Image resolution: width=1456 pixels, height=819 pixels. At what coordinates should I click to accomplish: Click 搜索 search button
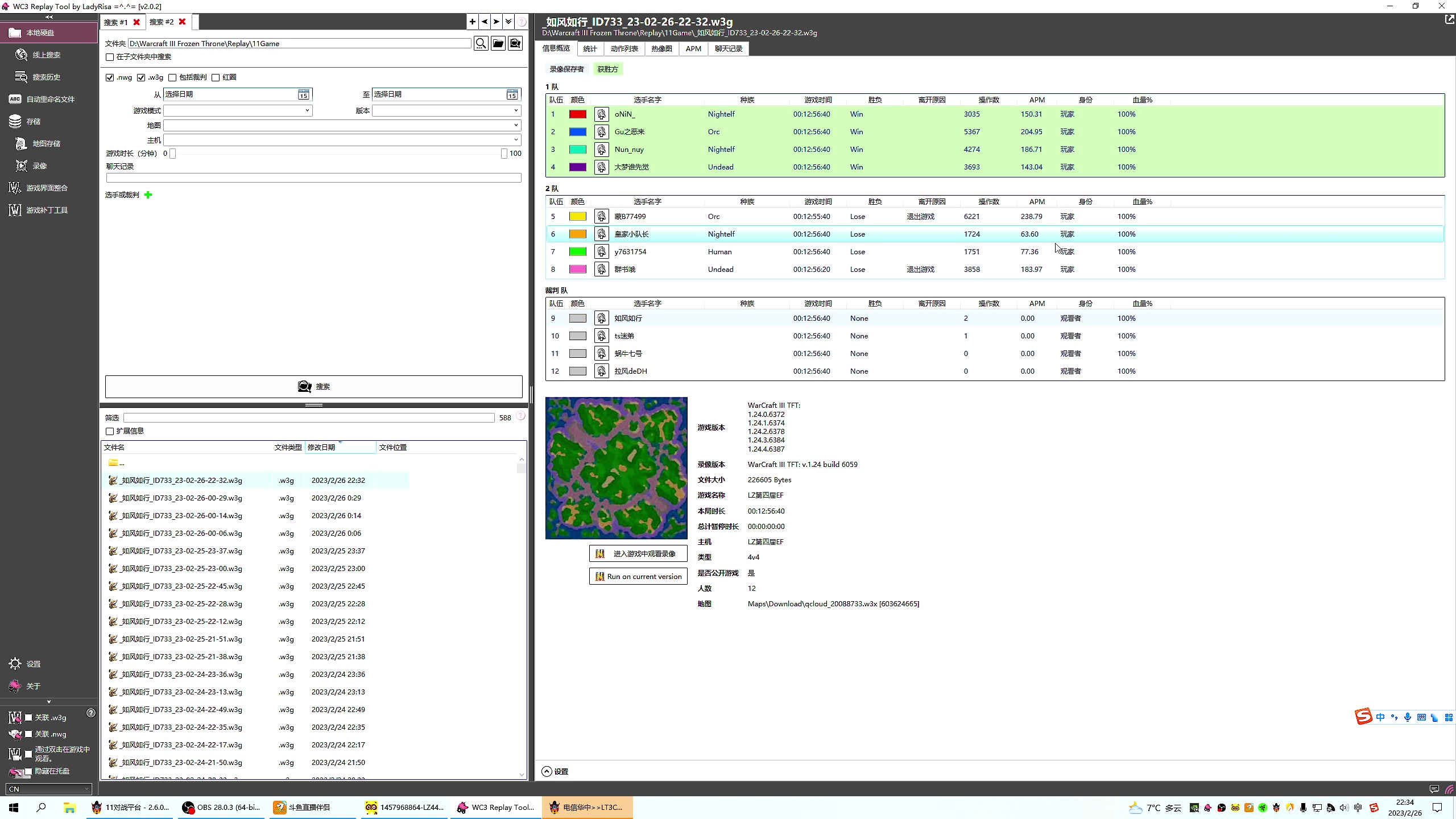click(x=314, y=386)
